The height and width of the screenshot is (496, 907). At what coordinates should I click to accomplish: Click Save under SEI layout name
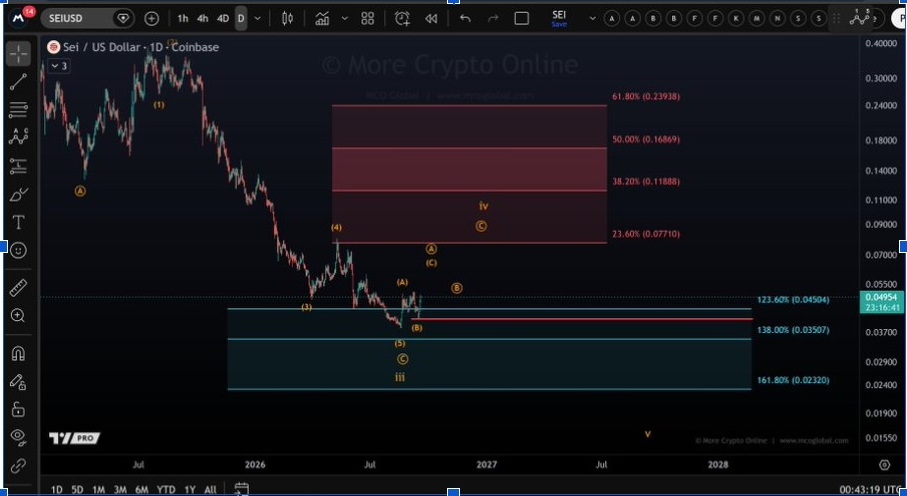pos(559,24)
